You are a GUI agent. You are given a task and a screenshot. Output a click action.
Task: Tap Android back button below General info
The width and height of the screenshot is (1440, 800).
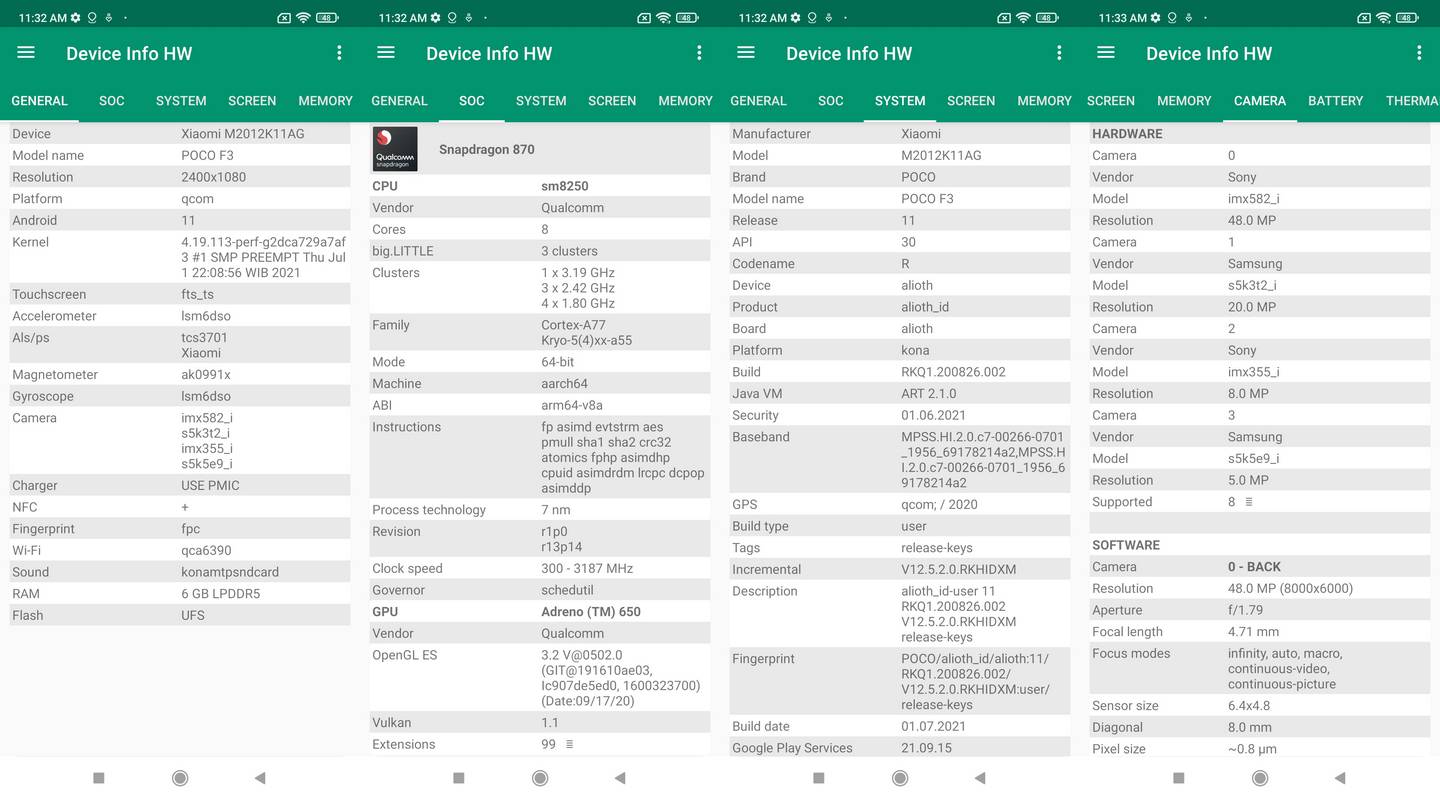(260, 778)
